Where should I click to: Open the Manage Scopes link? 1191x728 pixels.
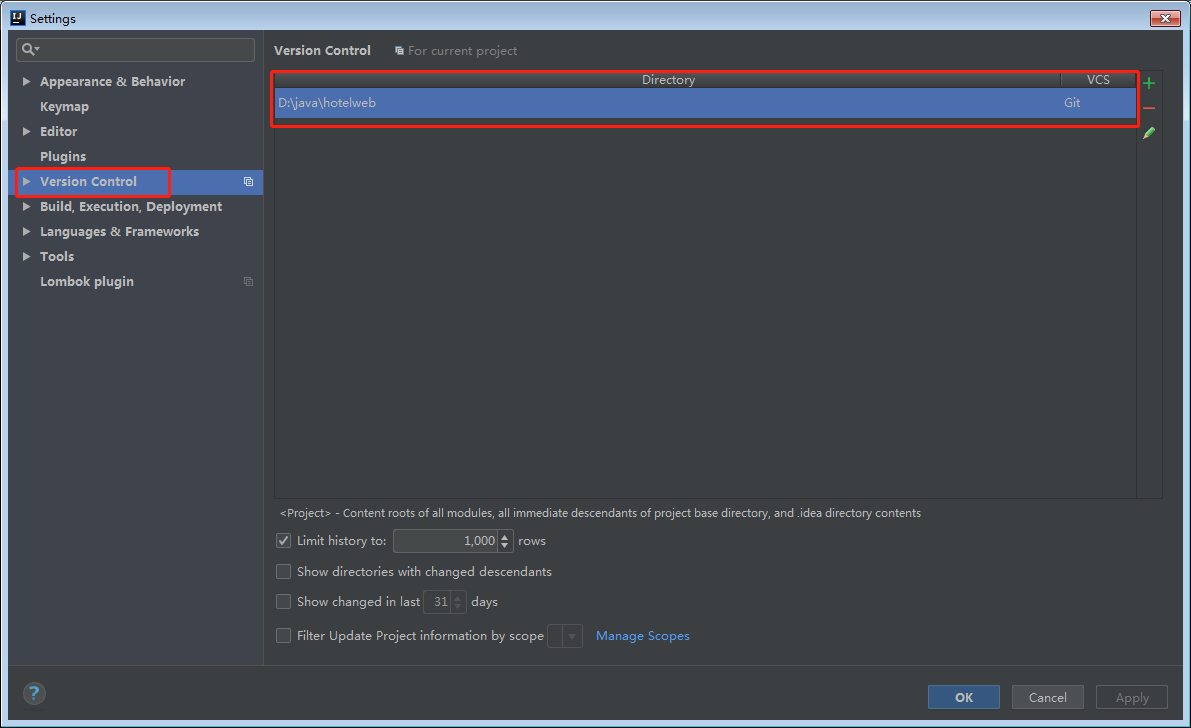643,636
